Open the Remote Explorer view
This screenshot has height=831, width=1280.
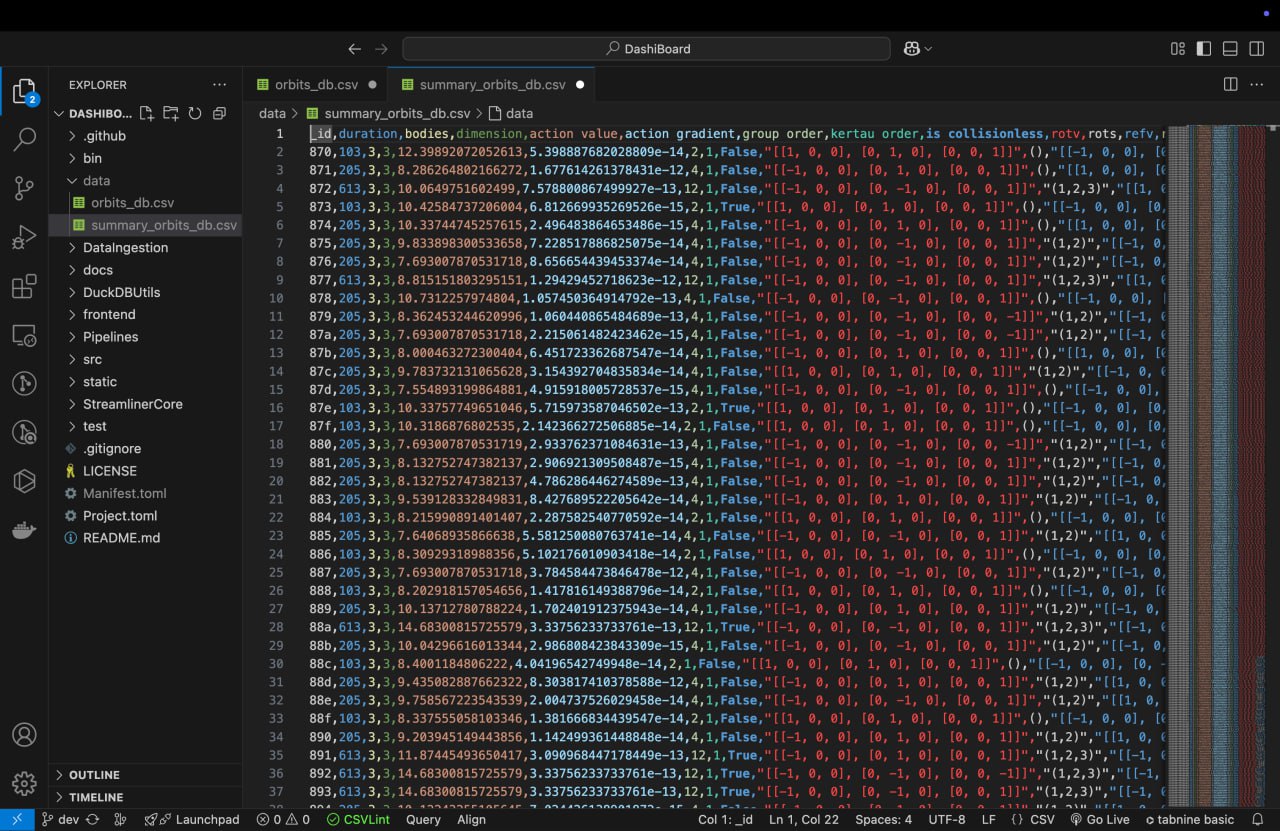pos(24,335)
